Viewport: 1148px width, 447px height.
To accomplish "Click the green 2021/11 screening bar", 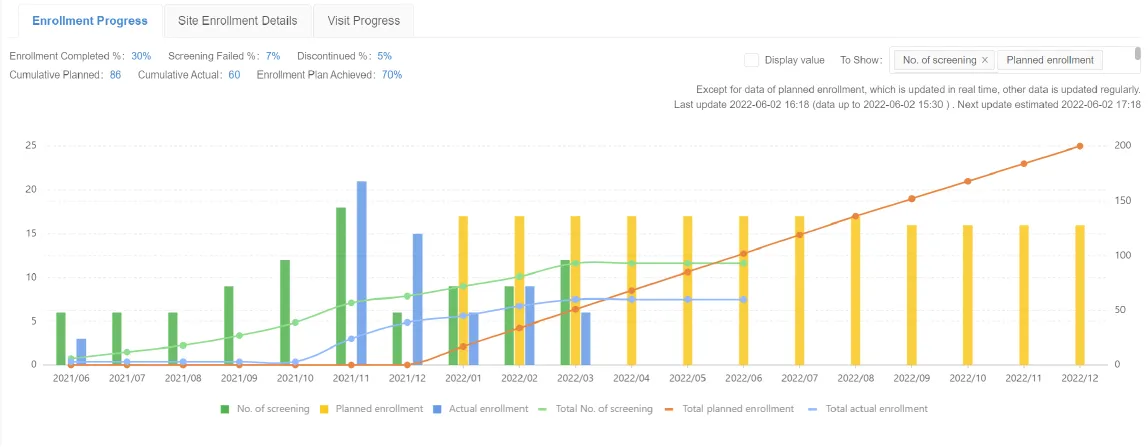I will click(341, 285).
